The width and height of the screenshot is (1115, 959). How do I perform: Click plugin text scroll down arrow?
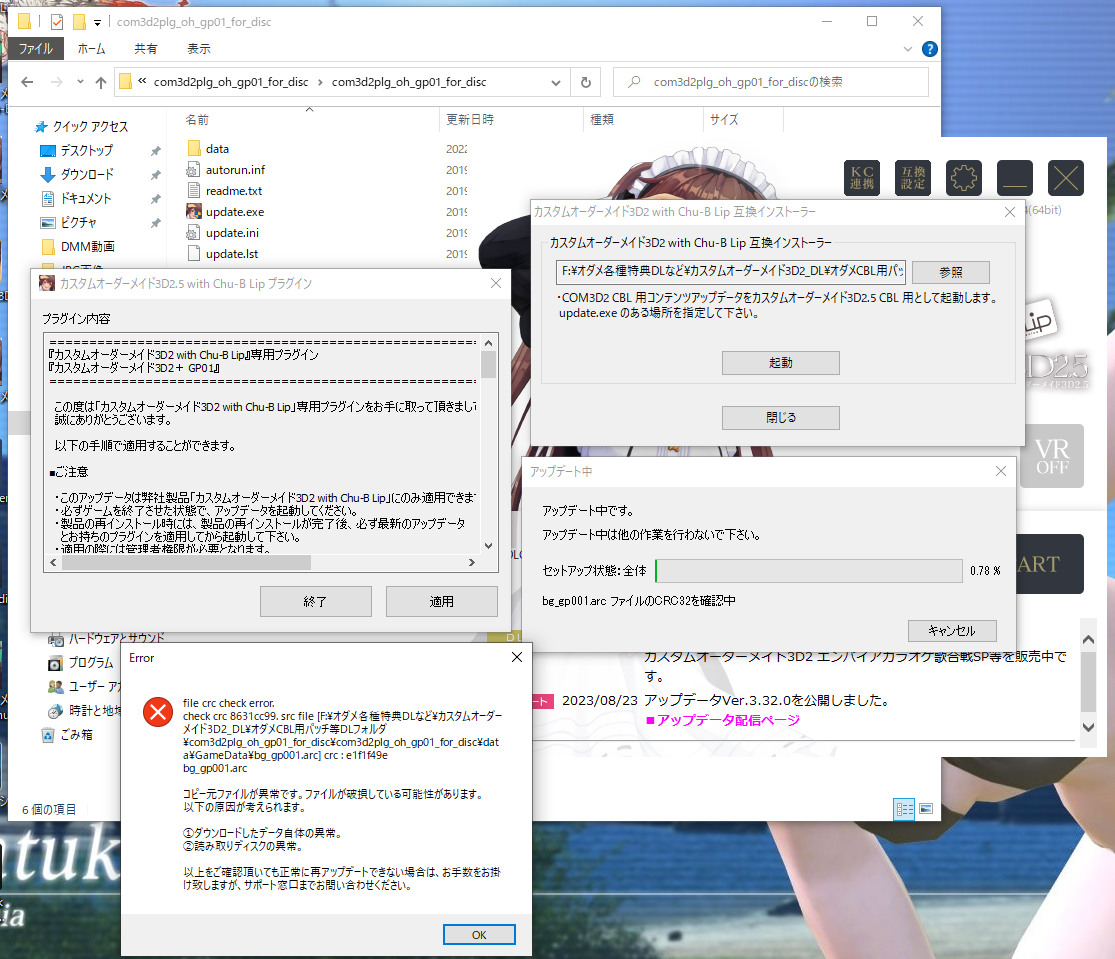(489, 546)
